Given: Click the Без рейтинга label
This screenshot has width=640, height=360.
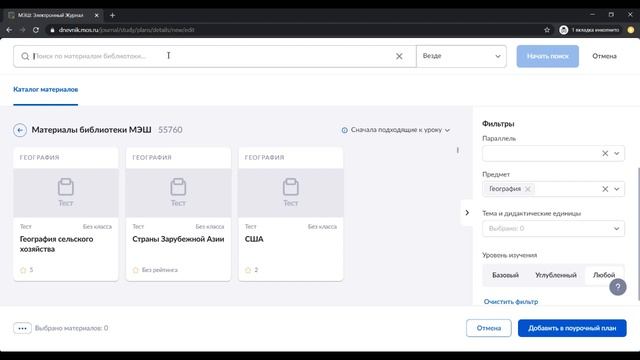Looking at the screenshot, I should 160,270.
